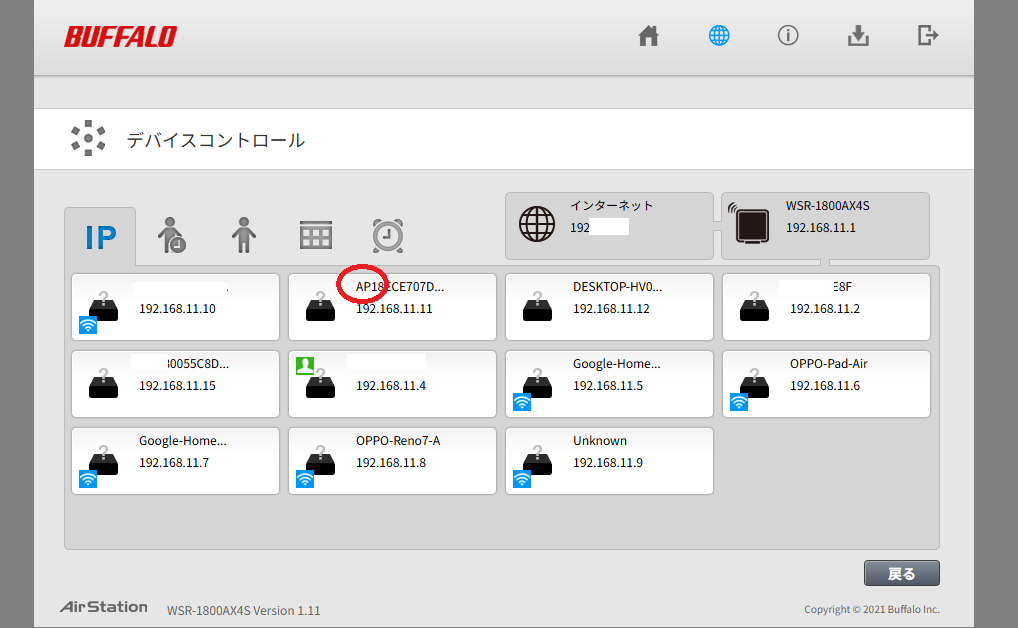Click the Unknown device name
1018x628 pixels.
point(600,440)
